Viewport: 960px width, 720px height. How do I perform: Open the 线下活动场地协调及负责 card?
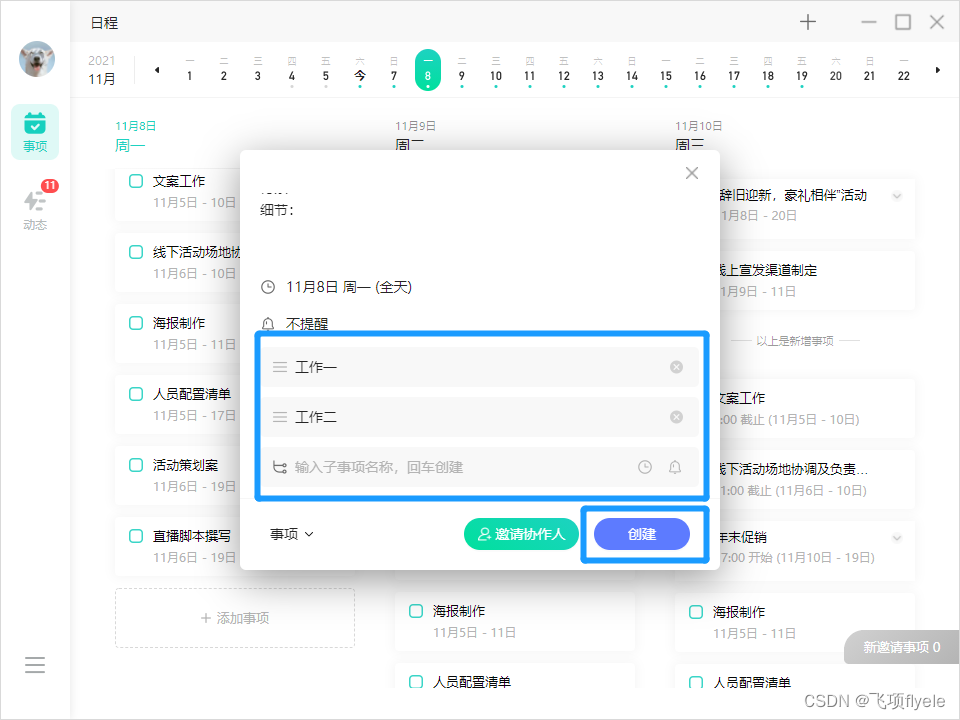tap(817, 479)
